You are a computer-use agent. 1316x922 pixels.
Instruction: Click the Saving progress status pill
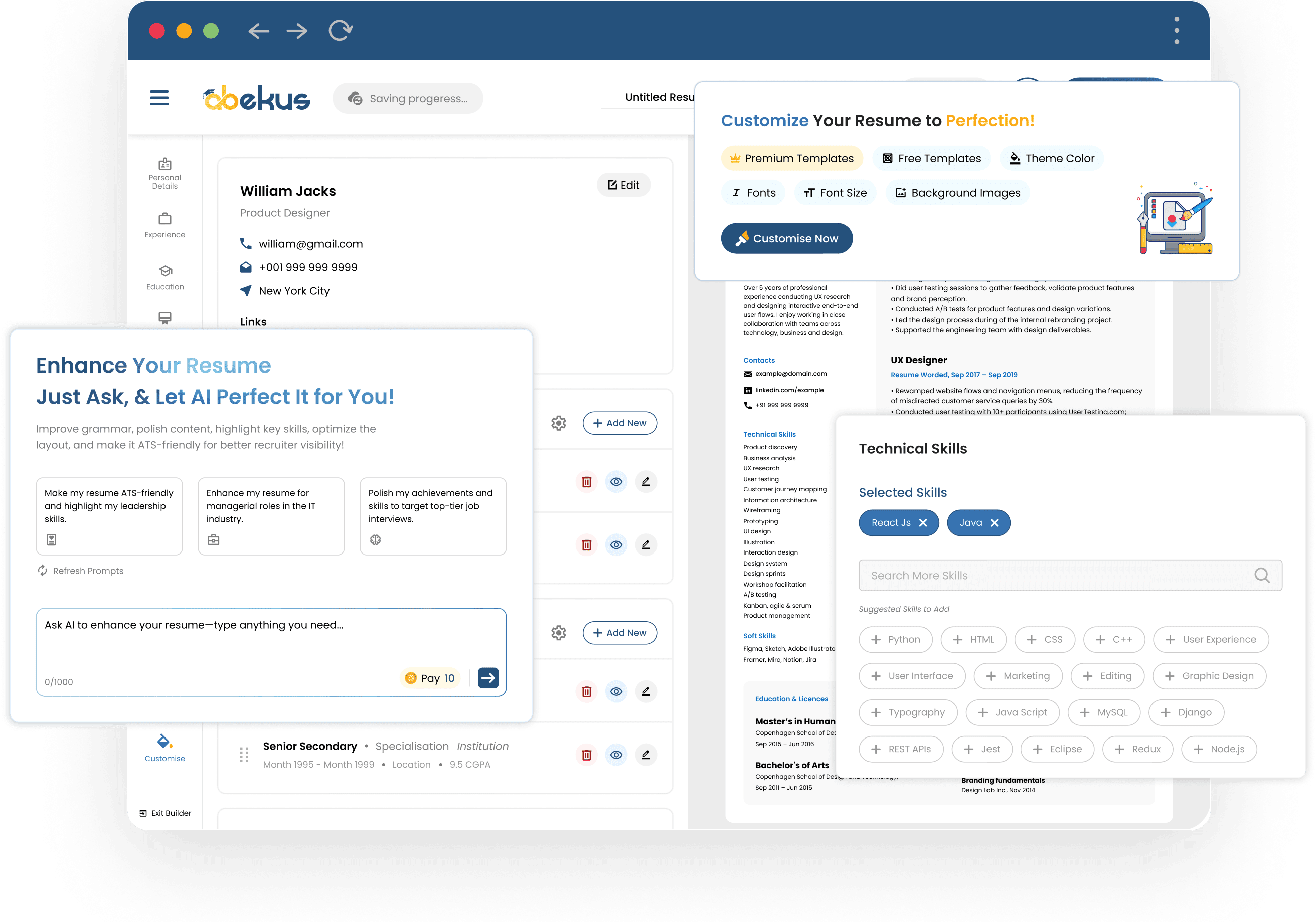tap(408, 98)
